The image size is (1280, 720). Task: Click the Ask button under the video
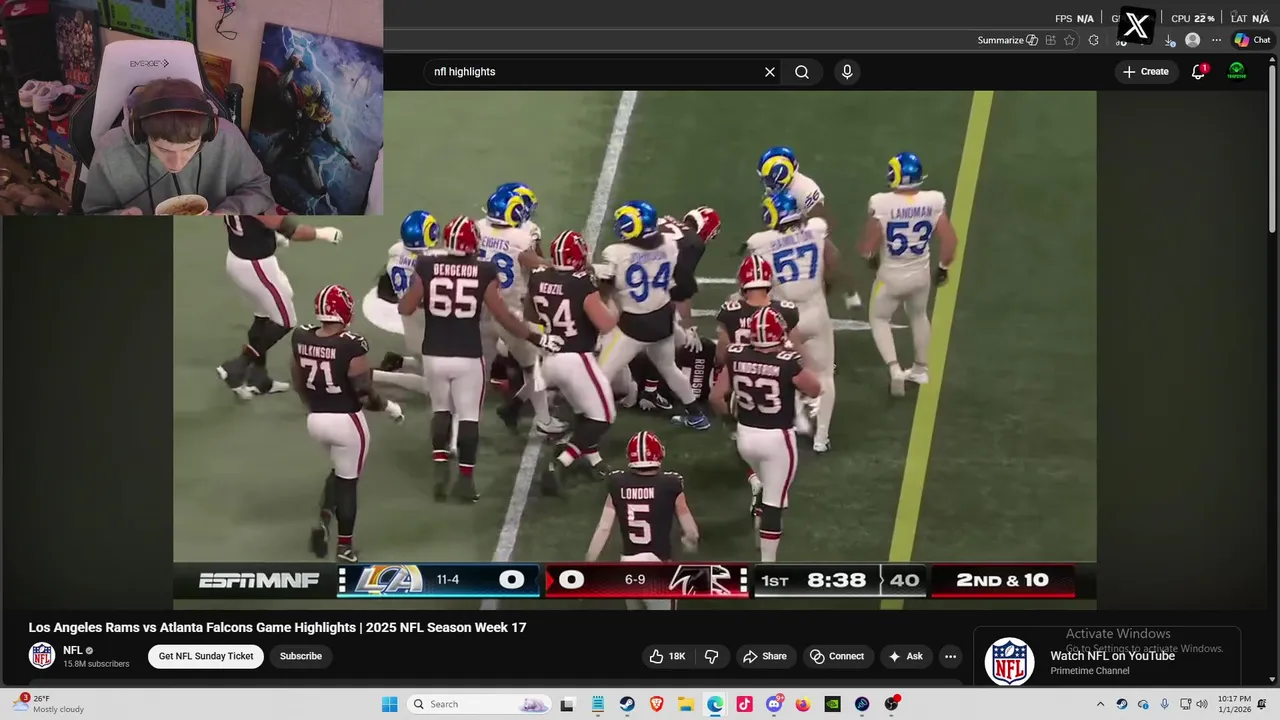[905, 656]
